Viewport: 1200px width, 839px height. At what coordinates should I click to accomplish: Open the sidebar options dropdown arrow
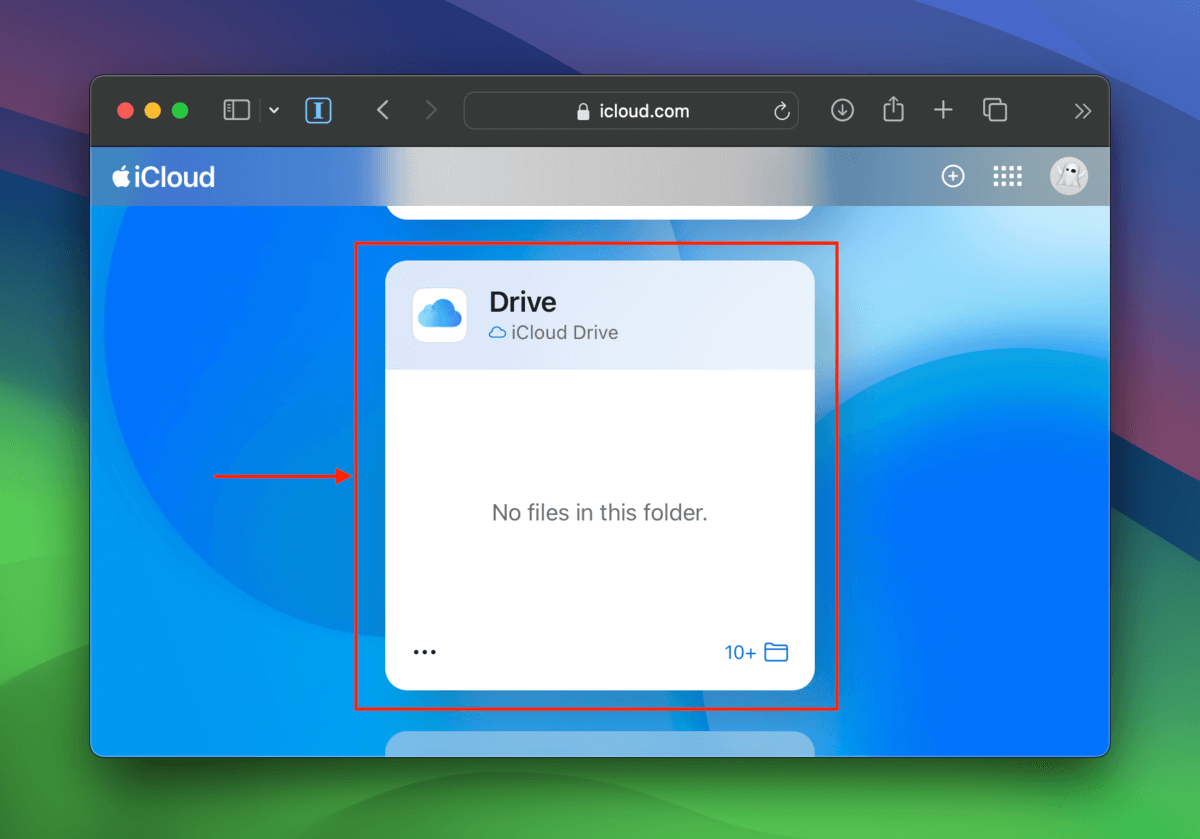[274, 110]
